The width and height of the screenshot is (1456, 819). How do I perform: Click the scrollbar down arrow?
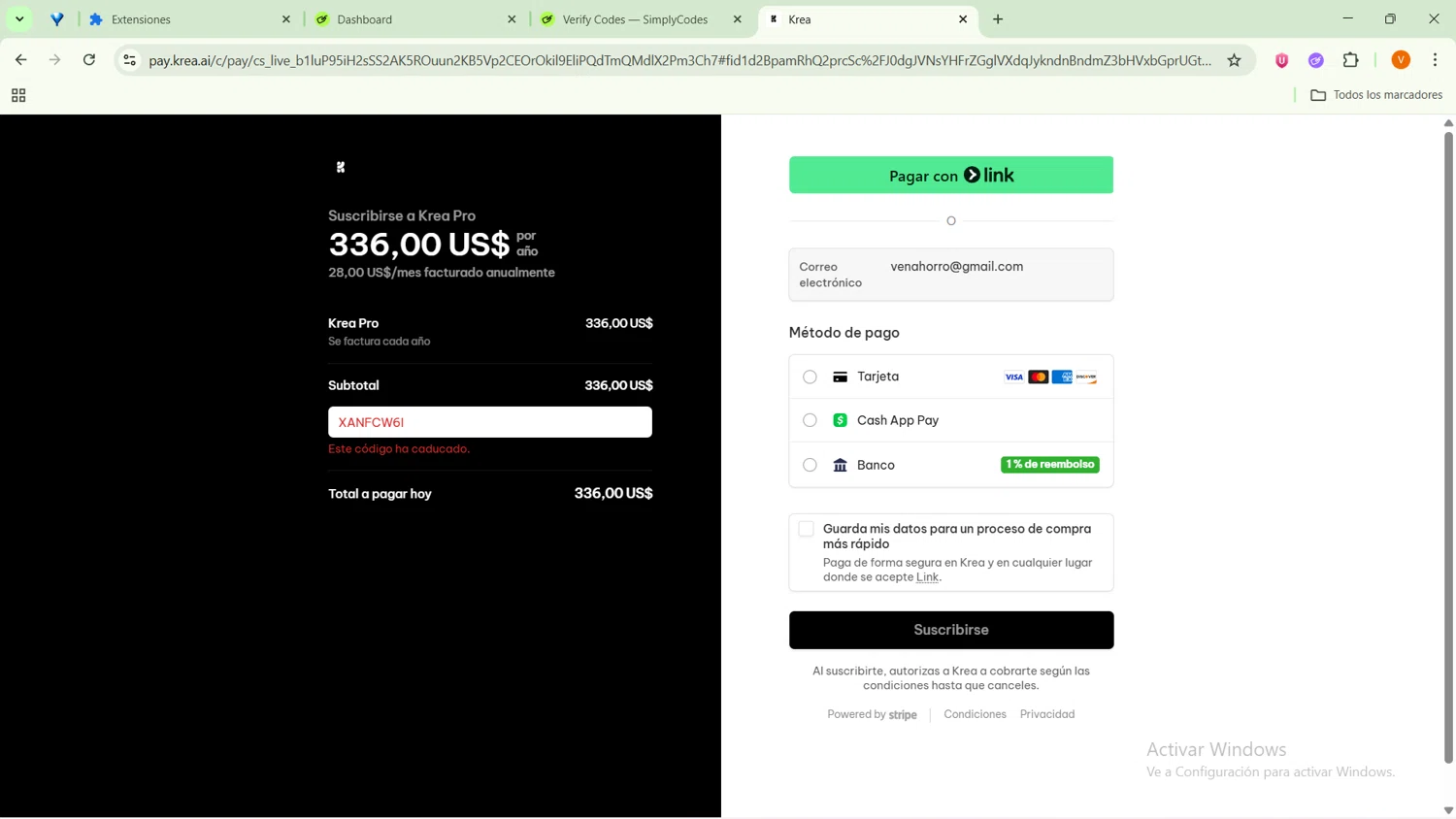pos(1448,810)
